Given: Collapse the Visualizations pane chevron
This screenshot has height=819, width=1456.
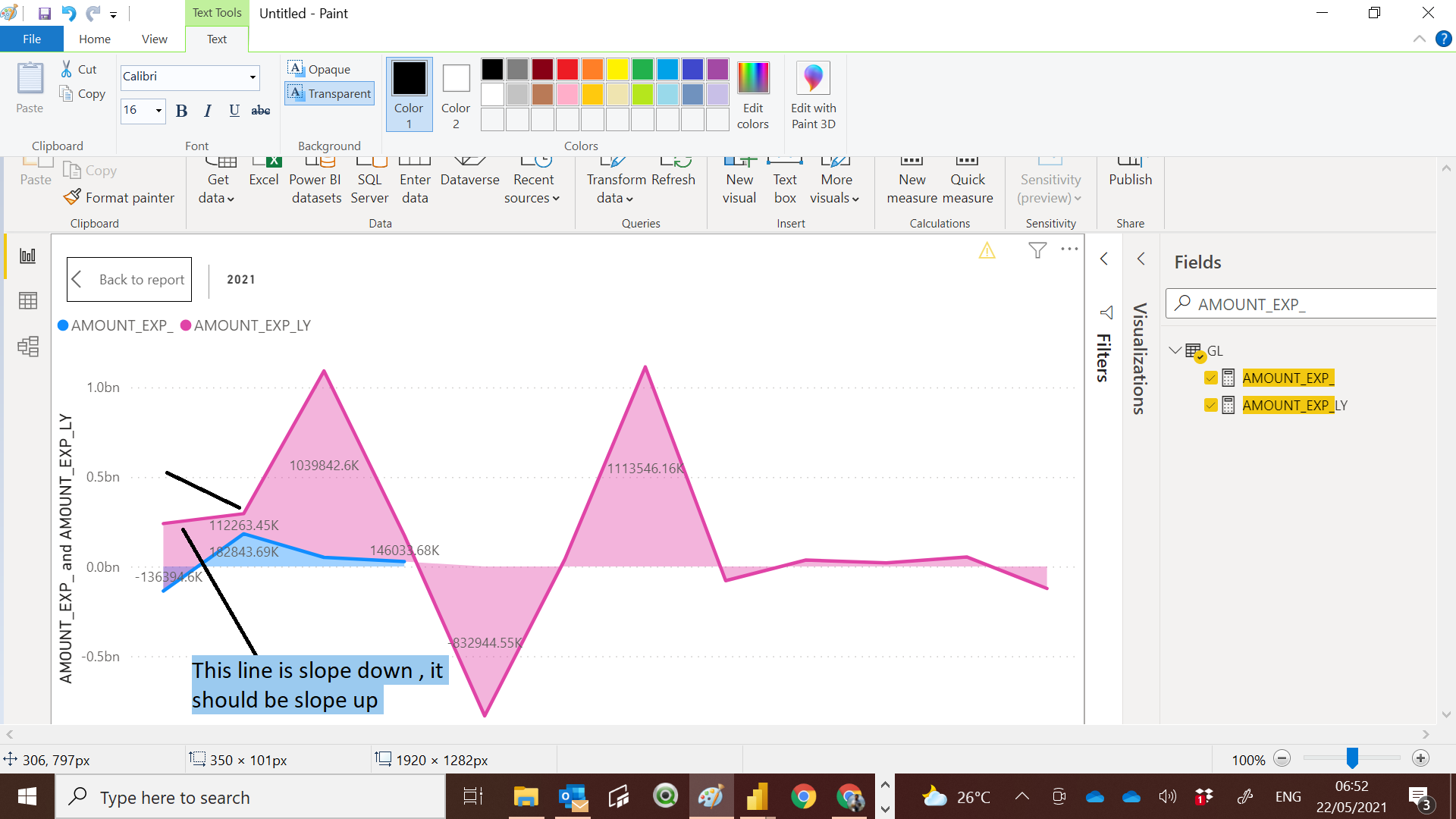Looking at the screenshot, I should [x=1141, y=259].
